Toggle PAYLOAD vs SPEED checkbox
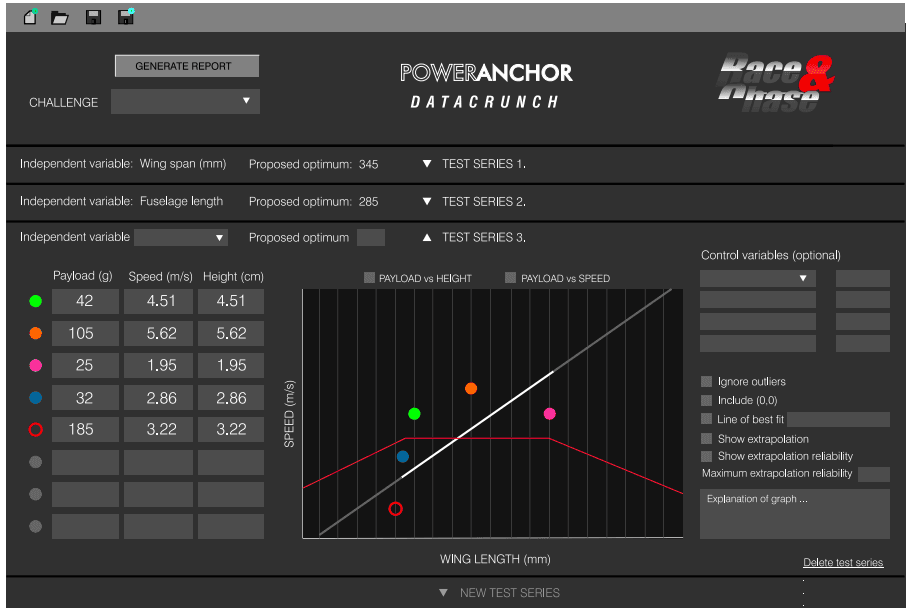Viewport: 906px width, 608px height. point(510,278)
